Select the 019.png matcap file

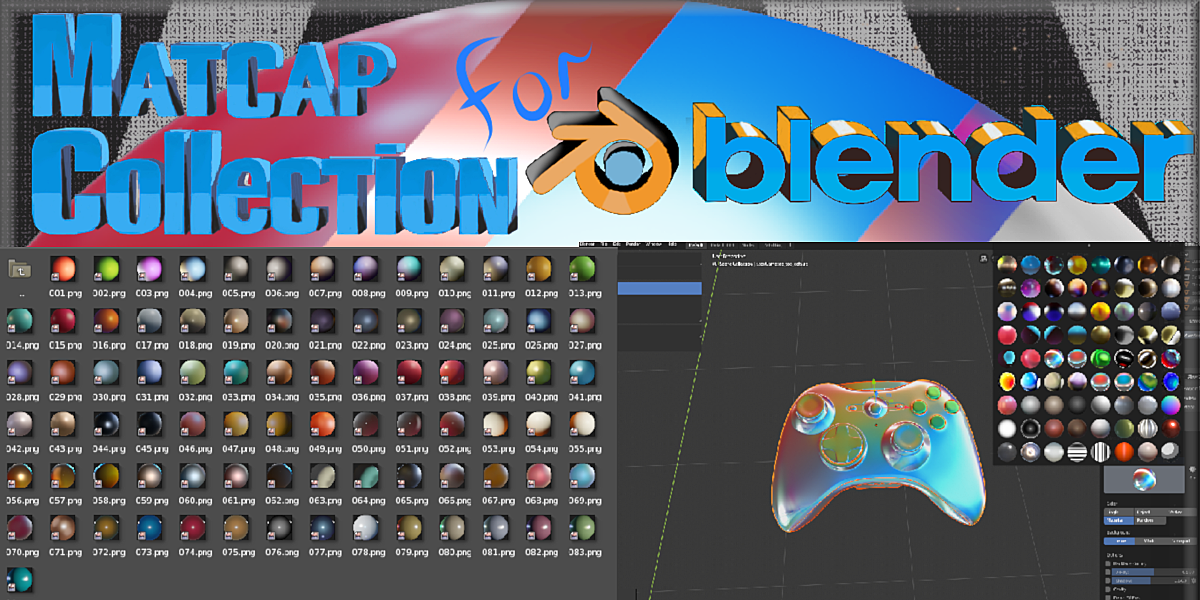pos(235,322)
